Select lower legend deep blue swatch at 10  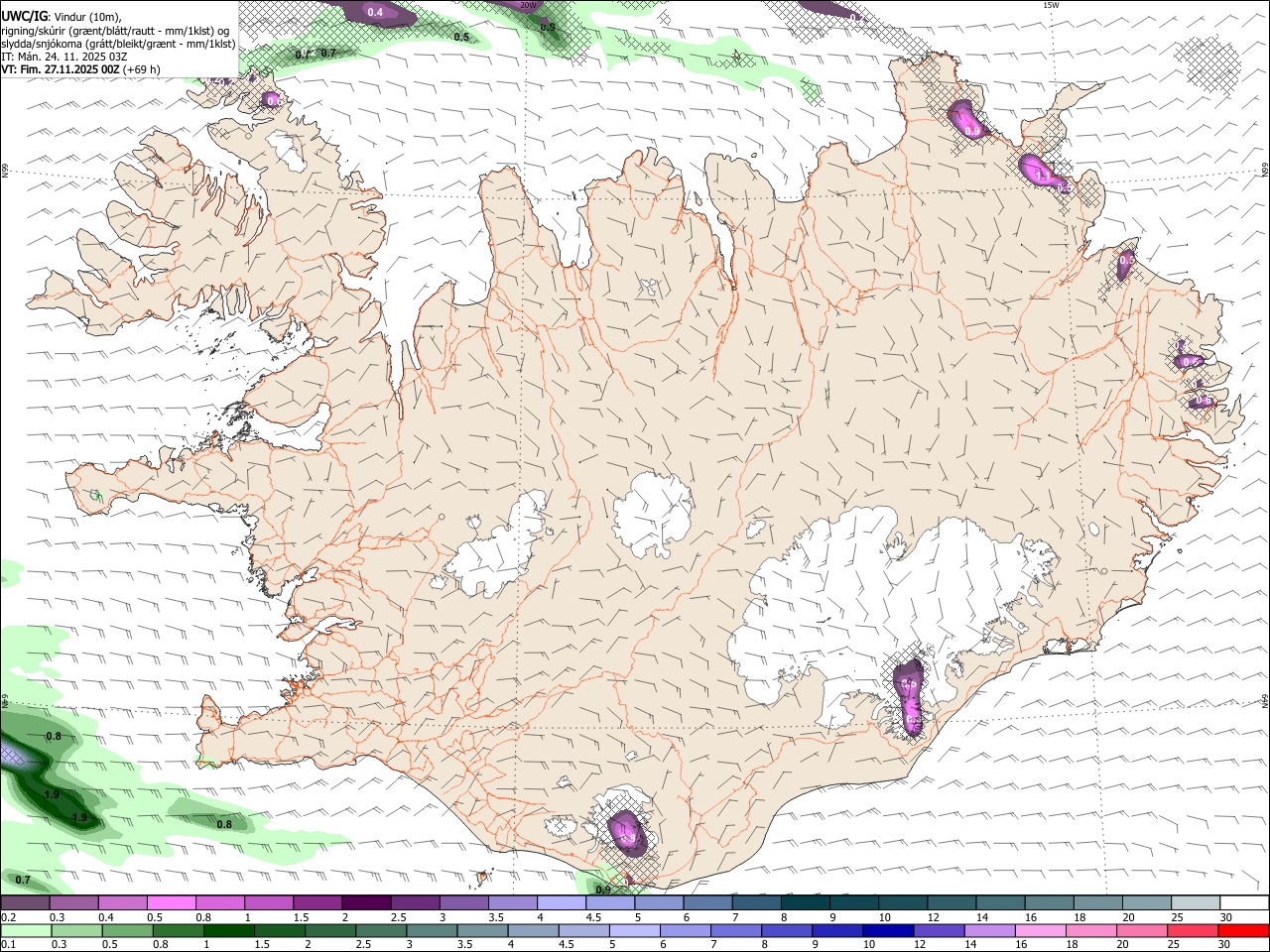888,930
